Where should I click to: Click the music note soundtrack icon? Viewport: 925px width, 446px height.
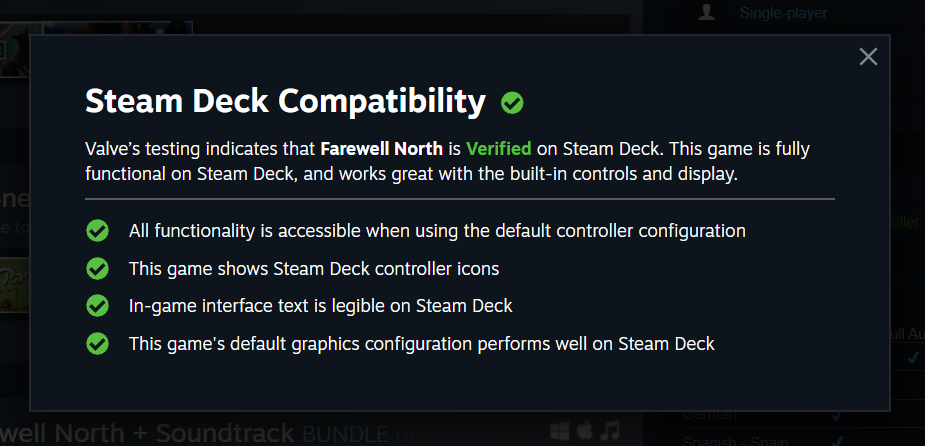coord(610,430)
